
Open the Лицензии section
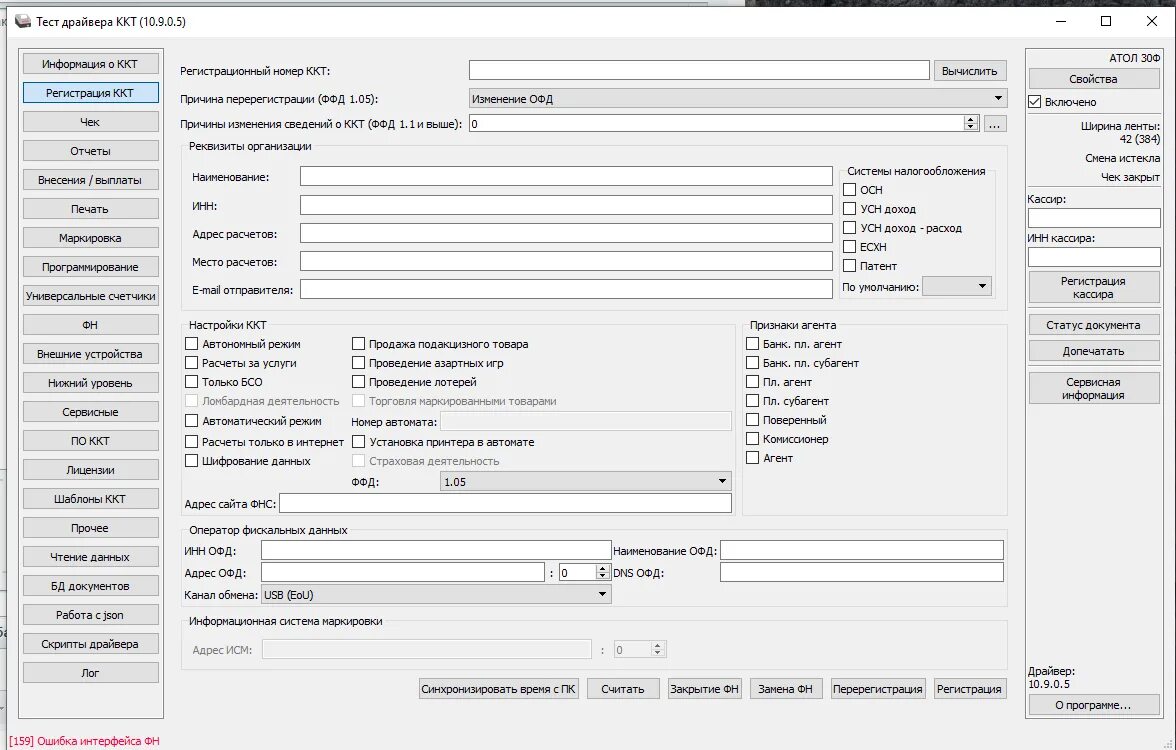pos(90,470)
